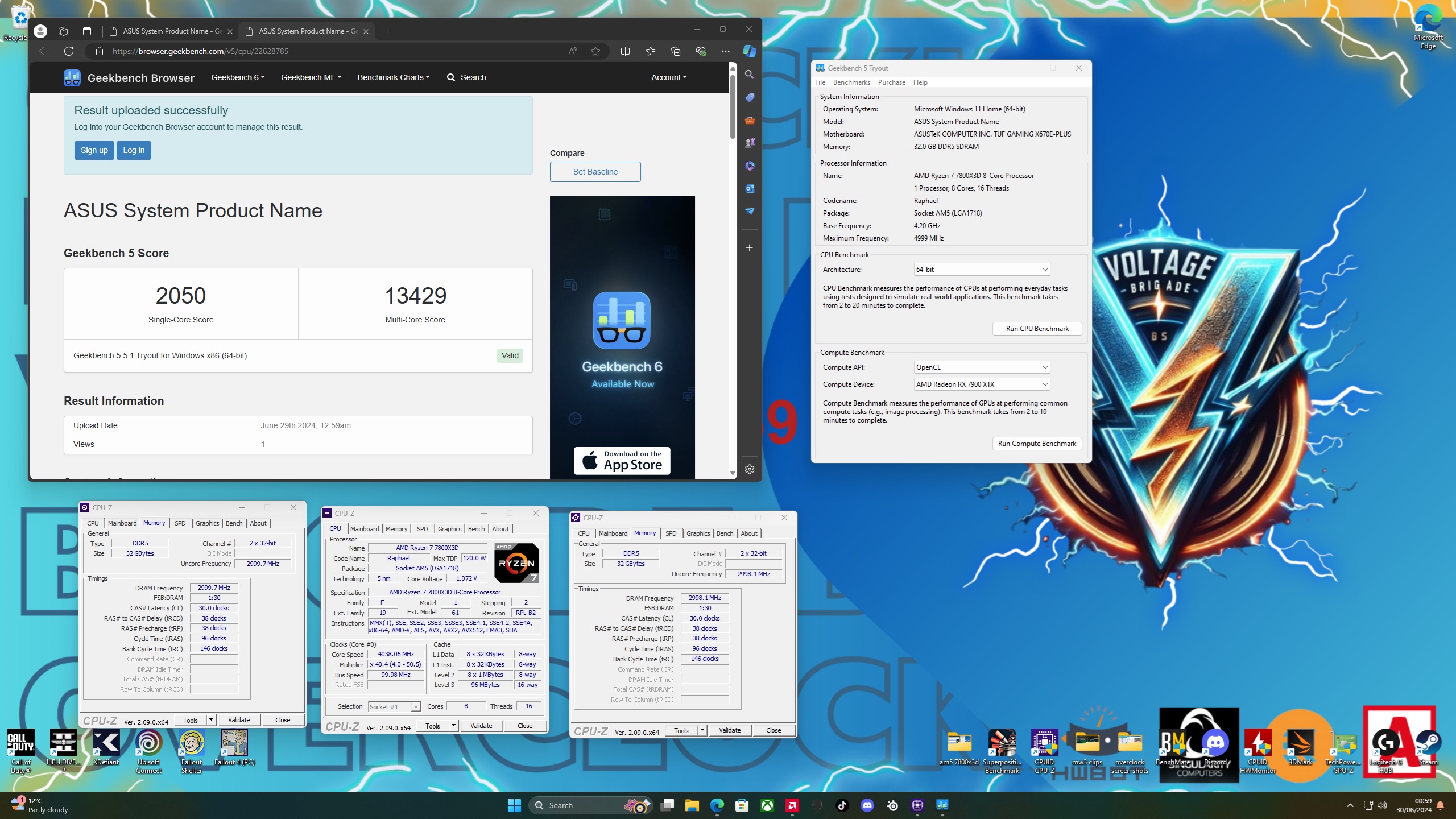Open the Edge sidebar Outlook icon
1456x819 pixels.
tap(750, 188)
